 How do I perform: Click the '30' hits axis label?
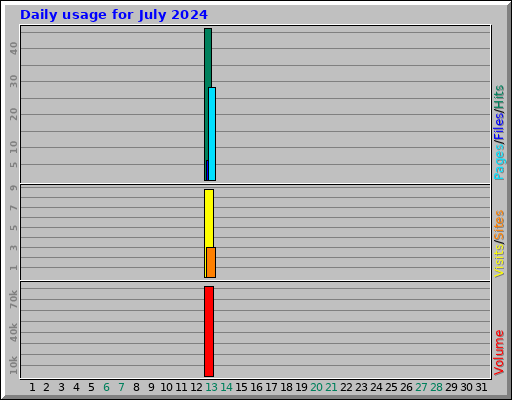pos(13,81)
